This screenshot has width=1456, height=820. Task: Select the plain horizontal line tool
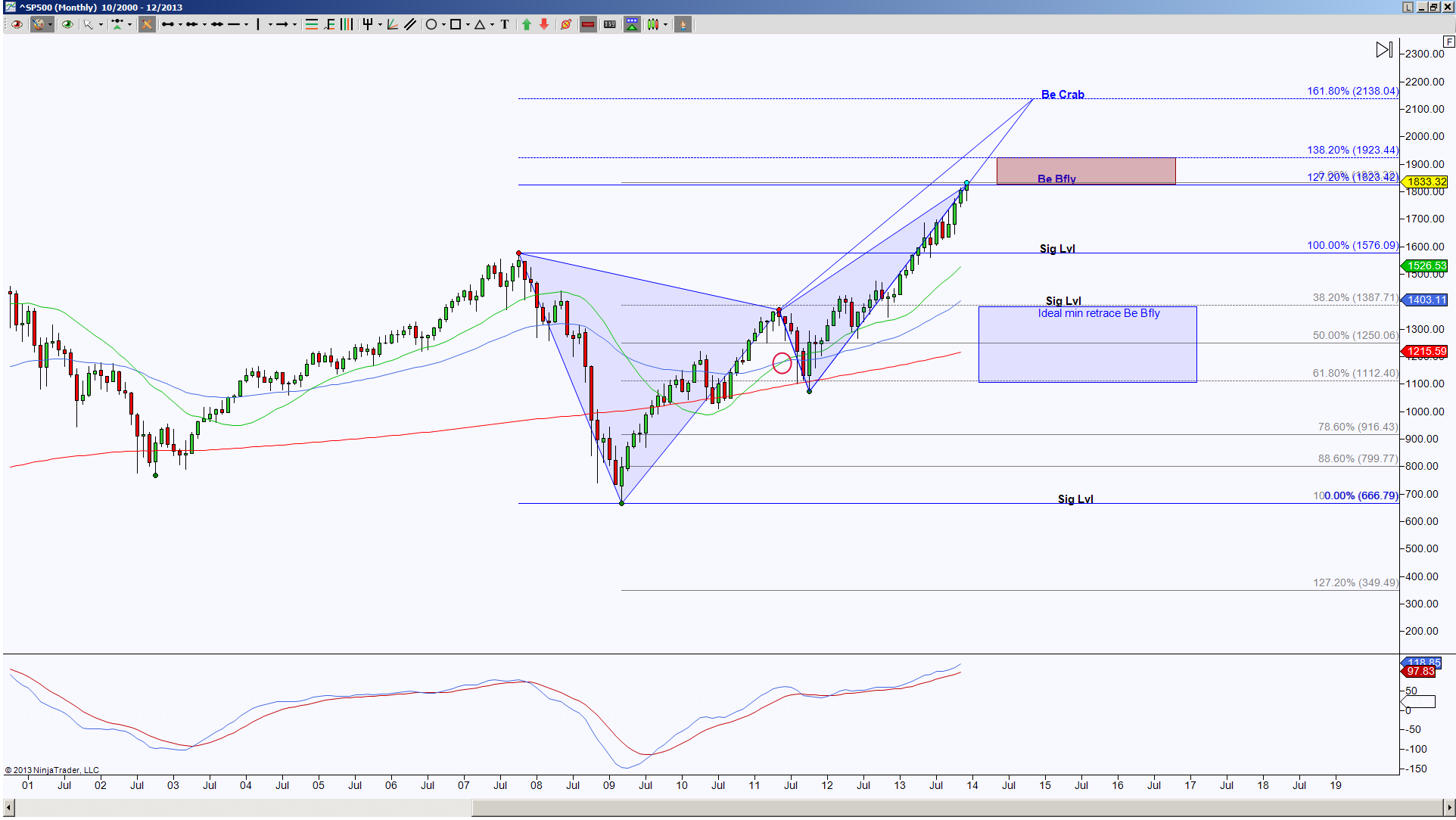234,24
